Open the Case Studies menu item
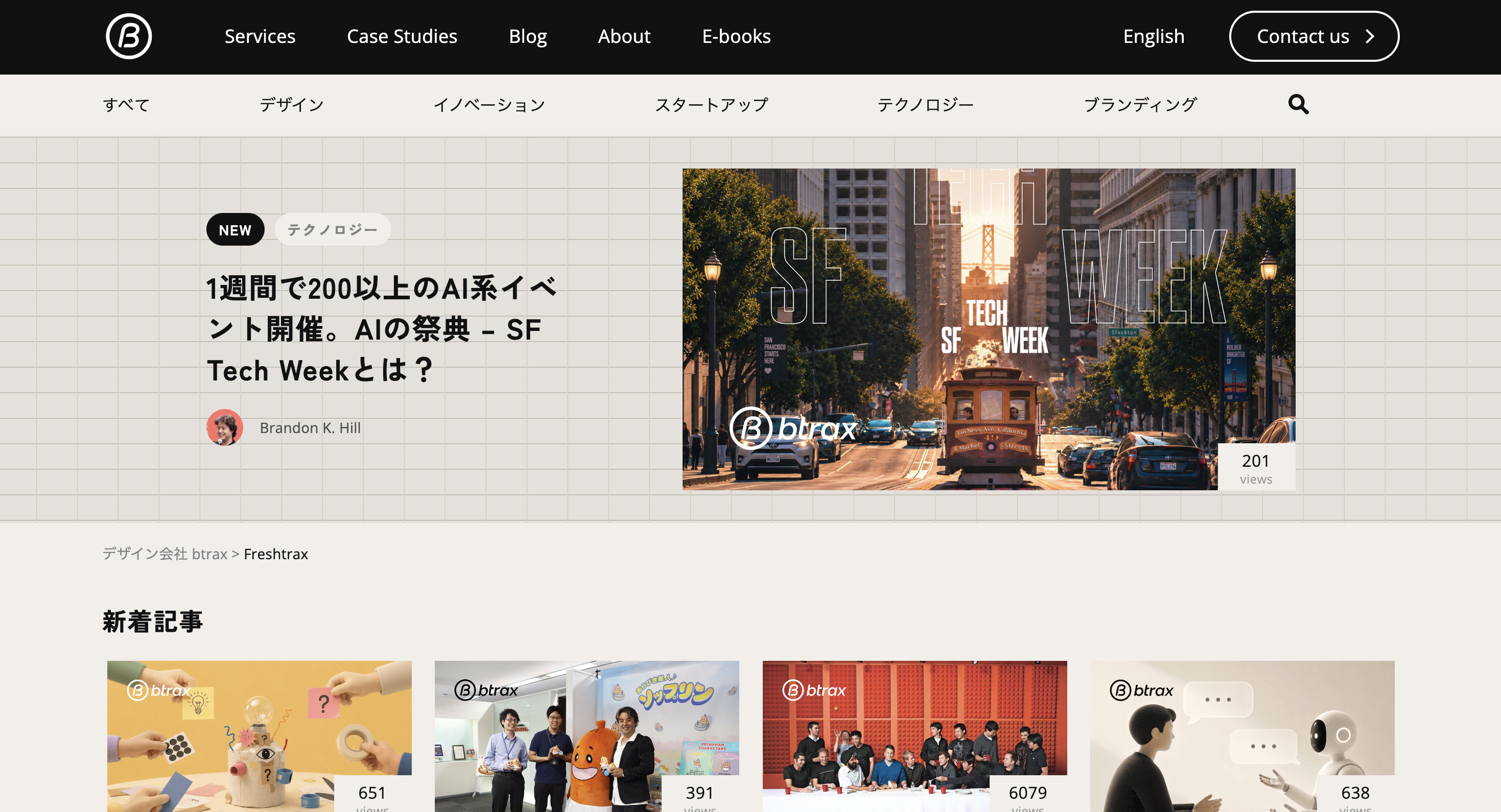Image resolution: width=1501 pixels, height=812 pixels. point(402,36)
